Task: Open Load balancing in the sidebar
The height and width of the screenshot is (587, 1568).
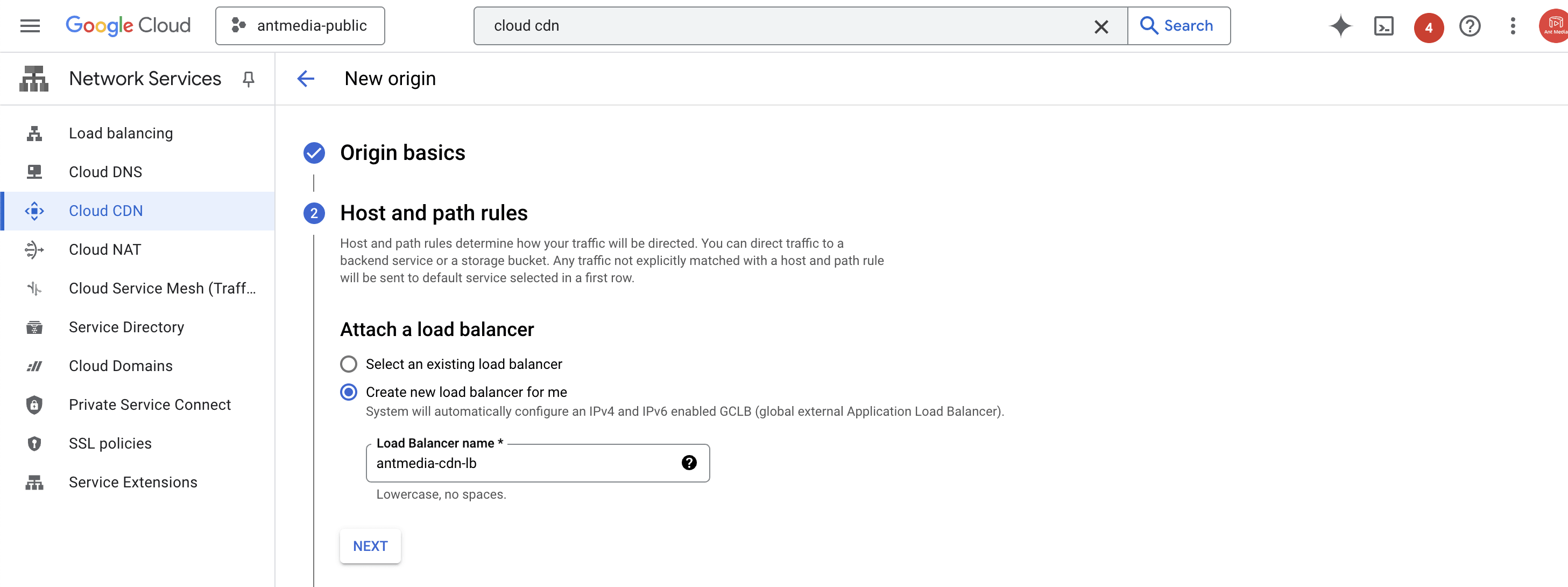Action: coord(138,134)
